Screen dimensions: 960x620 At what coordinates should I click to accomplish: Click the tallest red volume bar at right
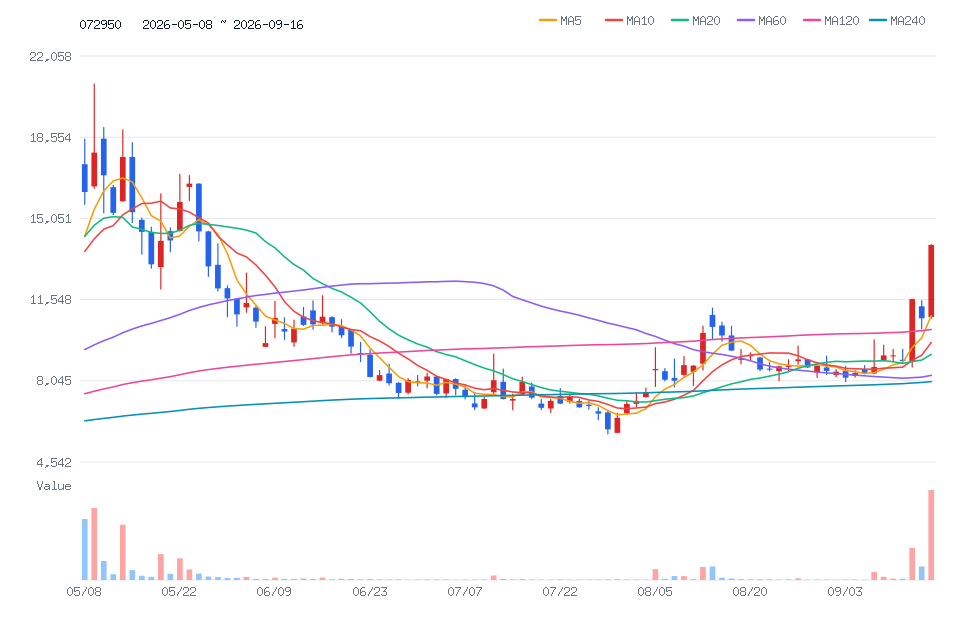pos(931,534)
